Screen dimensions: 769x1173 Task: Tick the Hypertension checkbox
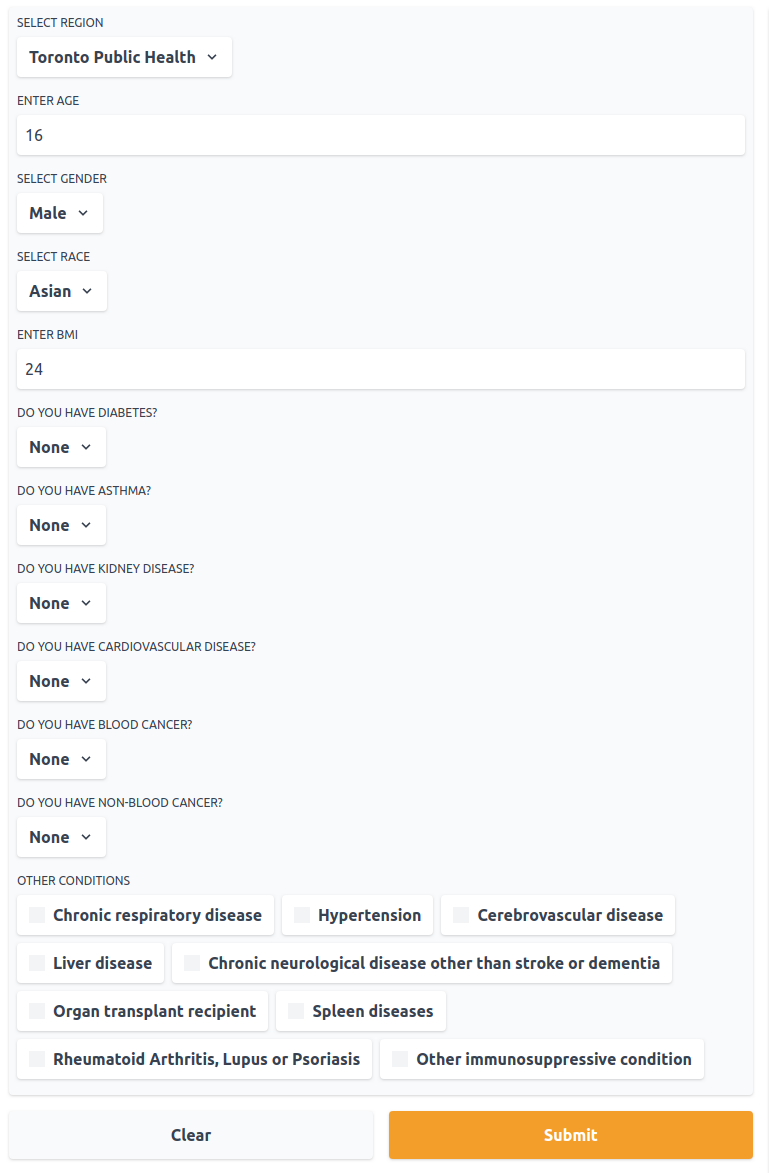302,915
